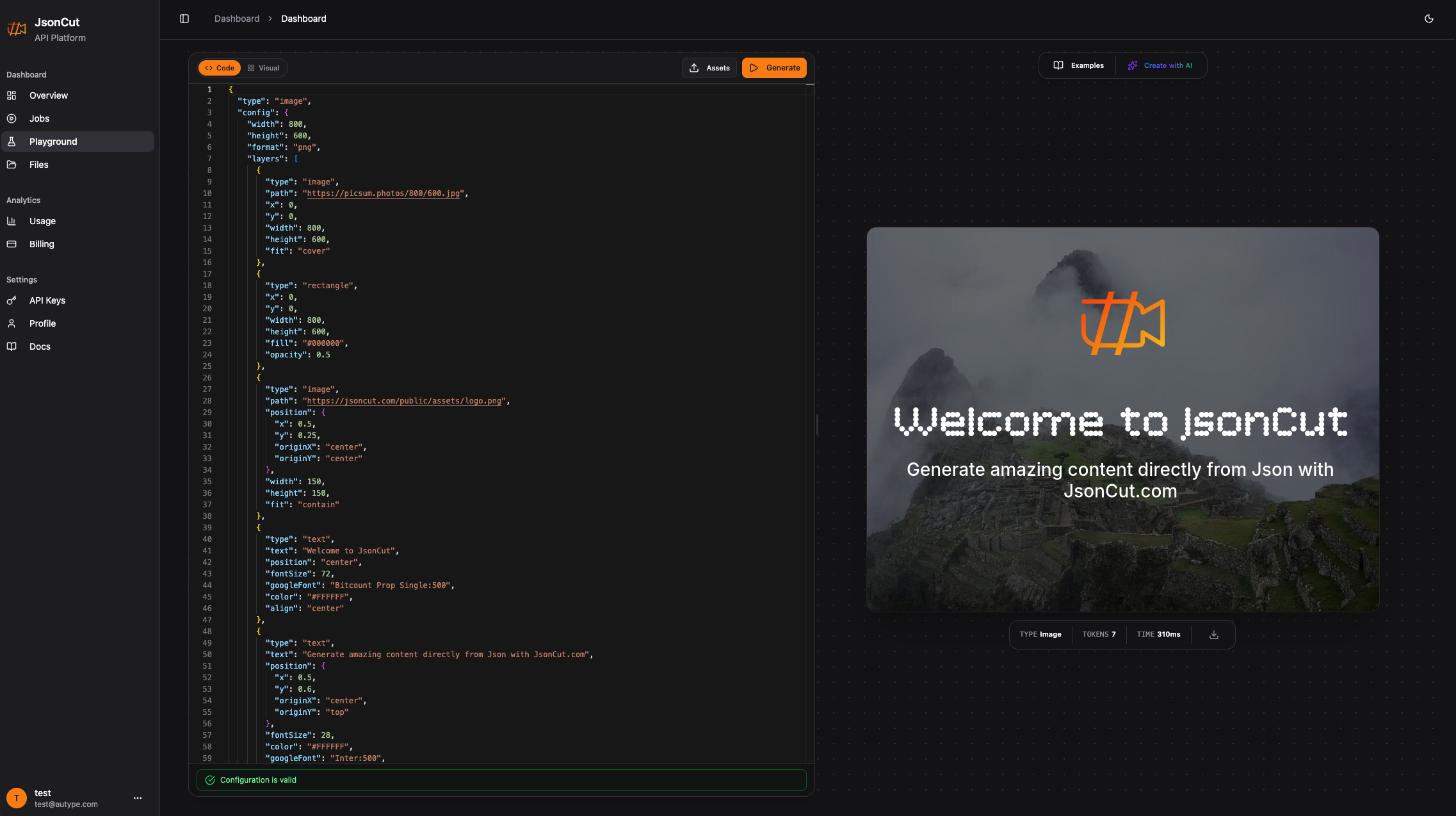
Task: Toggle the sidebar collapse icon
Action: pos(184,19)
